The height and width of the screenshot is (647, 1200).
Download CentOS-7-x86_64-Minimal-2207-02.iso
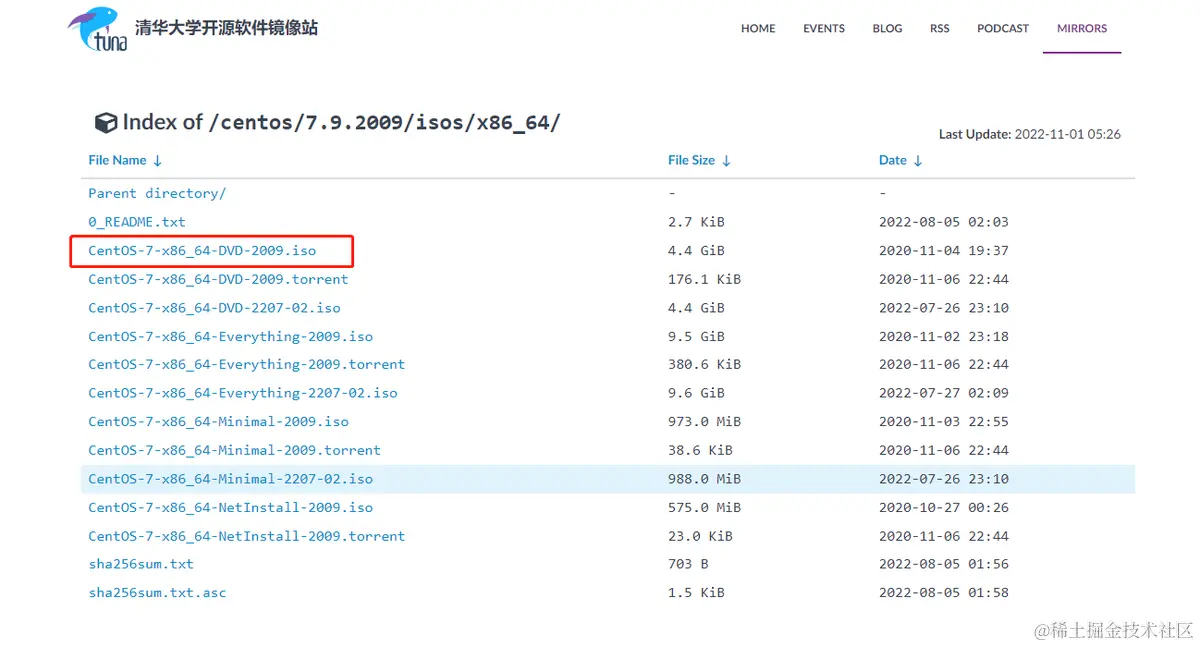tap(230, 479)
